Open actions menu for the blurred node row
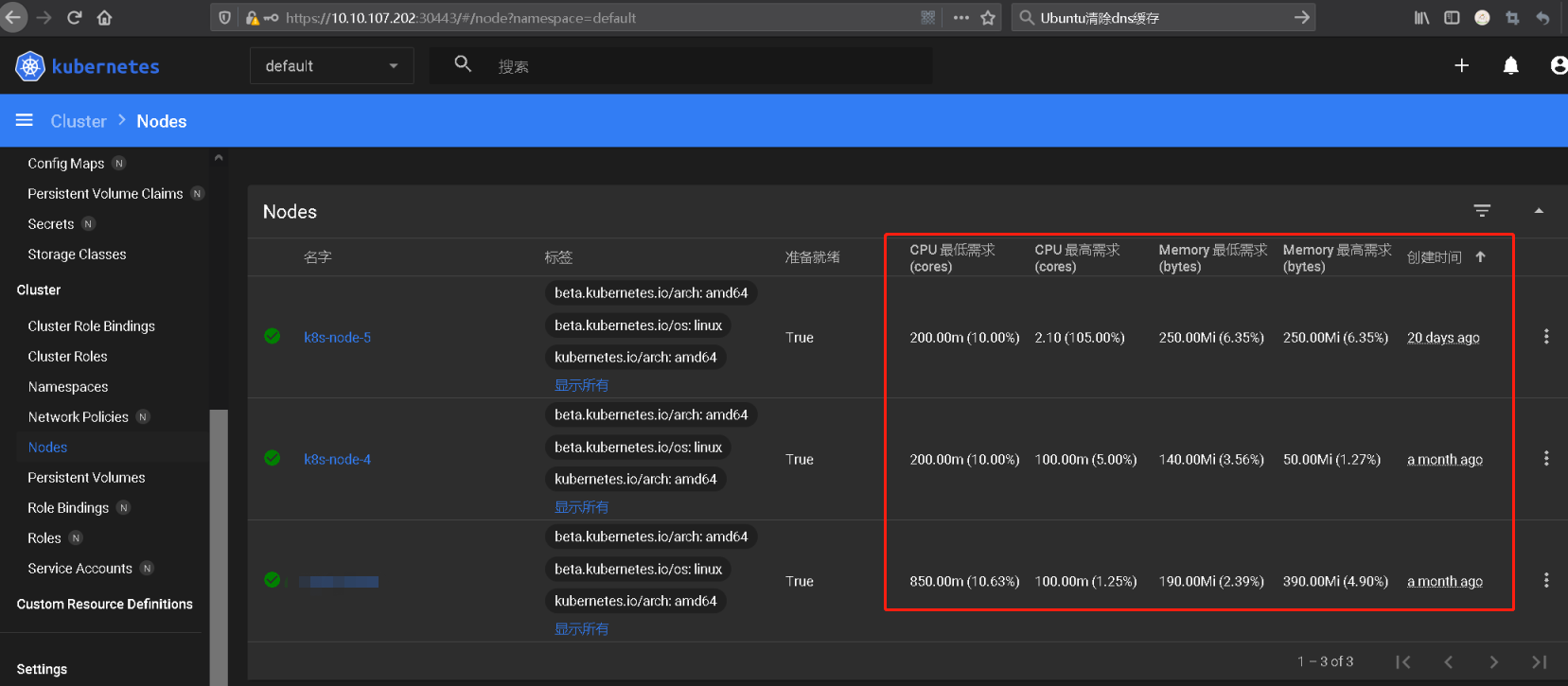1568x686 pixels. tap(1546, 581)
